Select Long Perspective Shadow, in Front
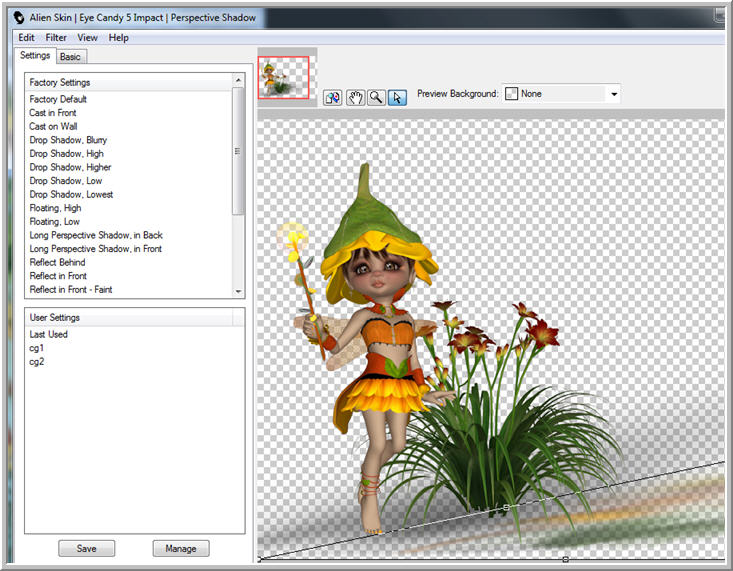733x571 pixels. click(x=95, y=248)
